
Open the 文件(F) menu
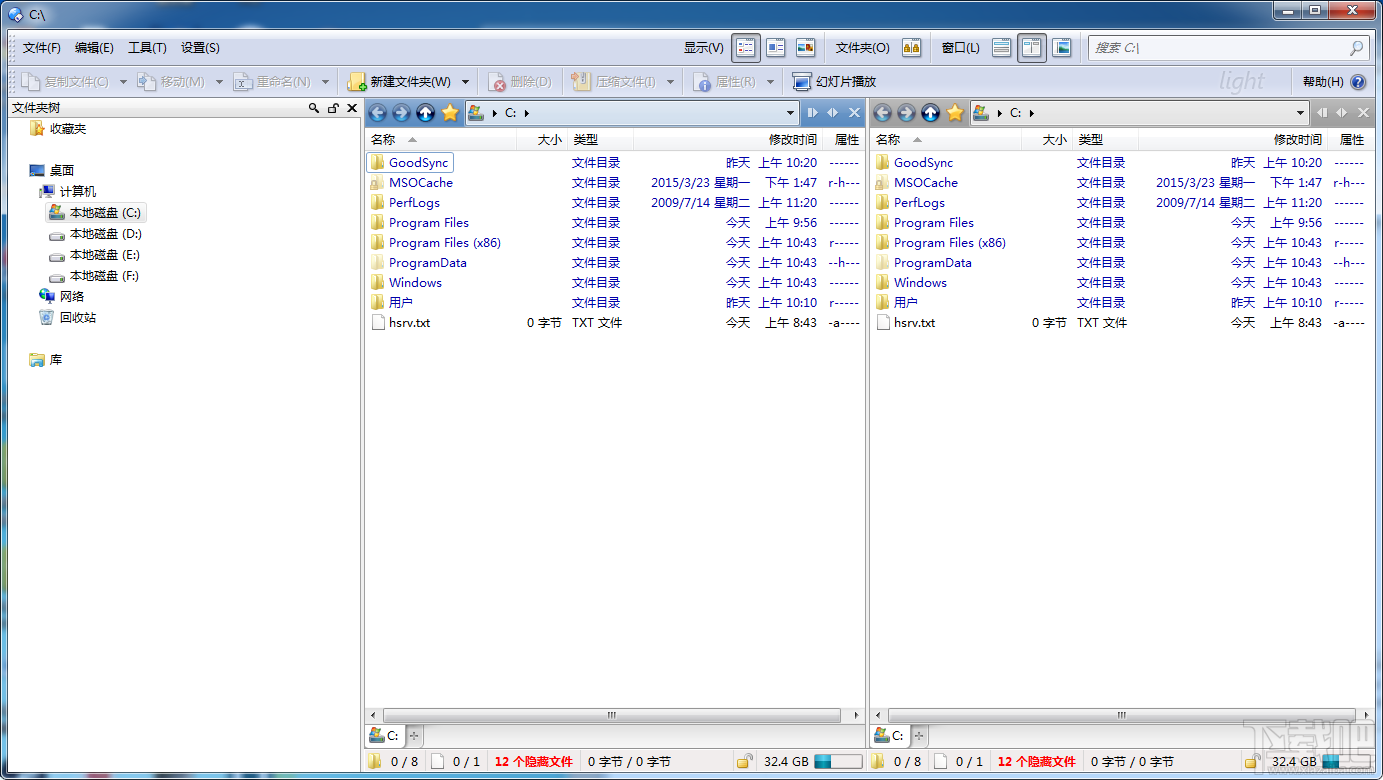pyautogui.click(x=42, y=47)
